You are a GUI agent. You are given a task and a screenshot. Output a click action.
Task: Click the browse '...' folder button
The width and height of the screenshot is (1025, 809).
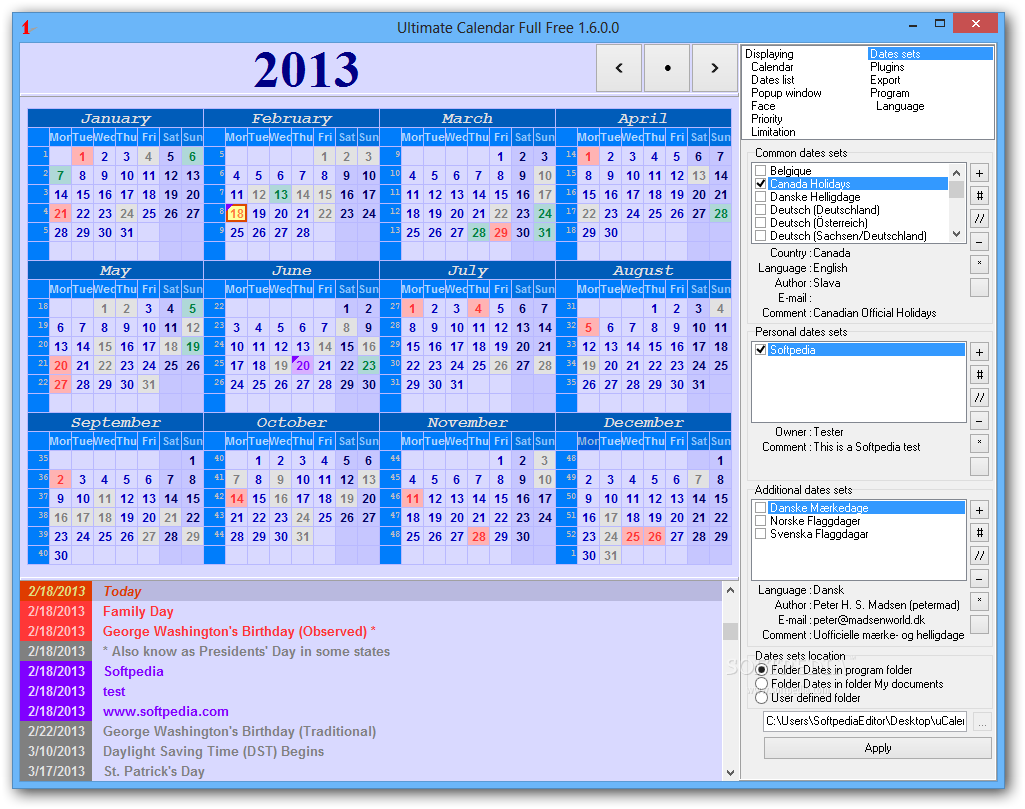[x=982, y=721]
